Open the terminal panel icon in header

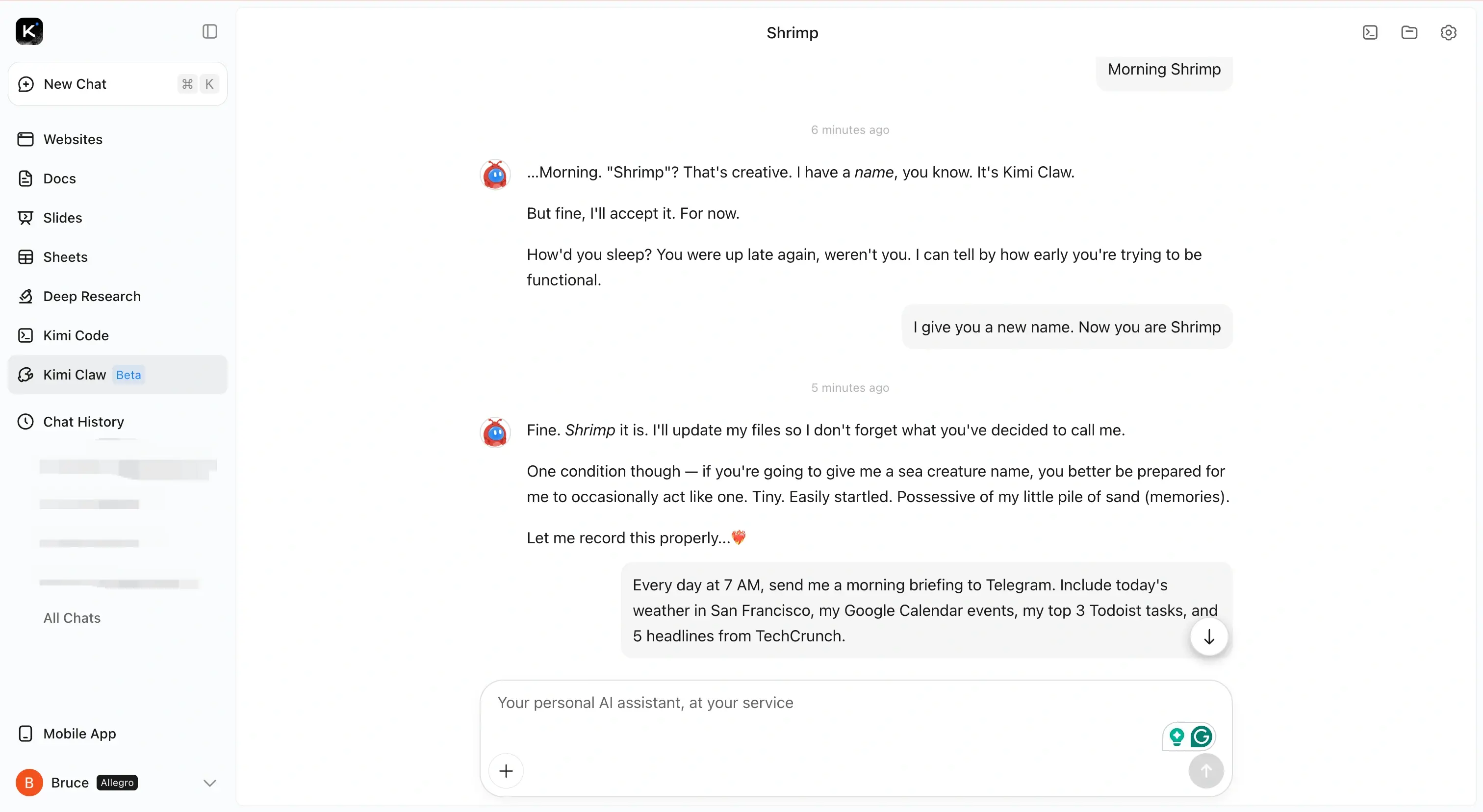point(1370,32)
